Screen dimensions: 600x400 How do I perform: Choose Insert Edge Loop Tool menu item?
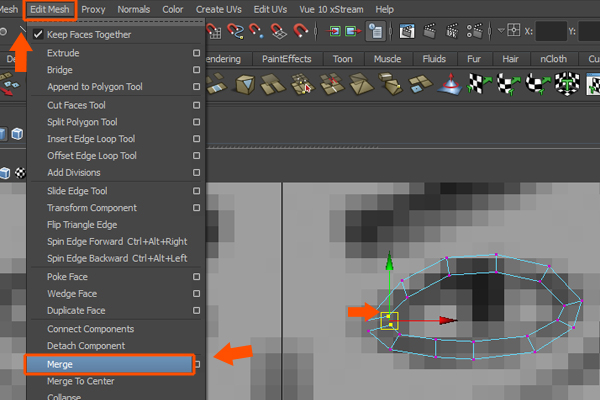(x=116, y=139)
